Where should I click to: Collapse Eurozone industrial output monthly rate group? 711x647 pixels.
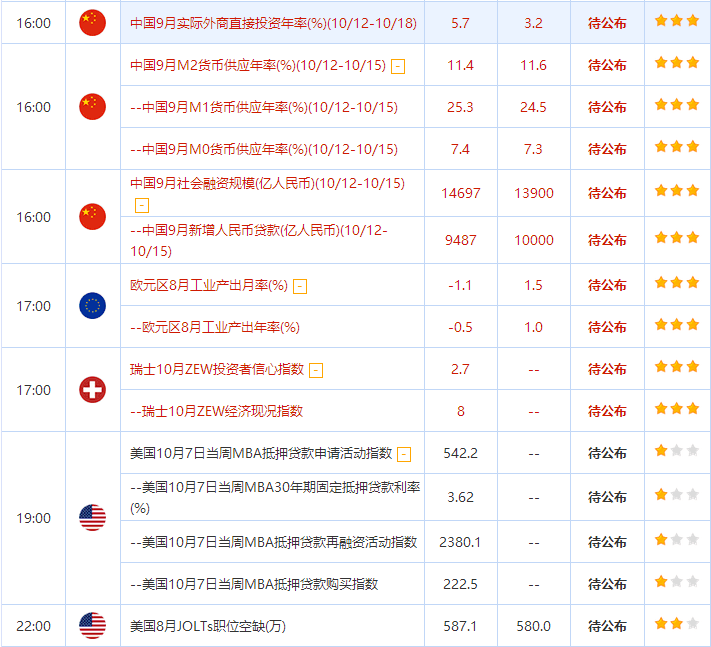click(x=300, y=286)
